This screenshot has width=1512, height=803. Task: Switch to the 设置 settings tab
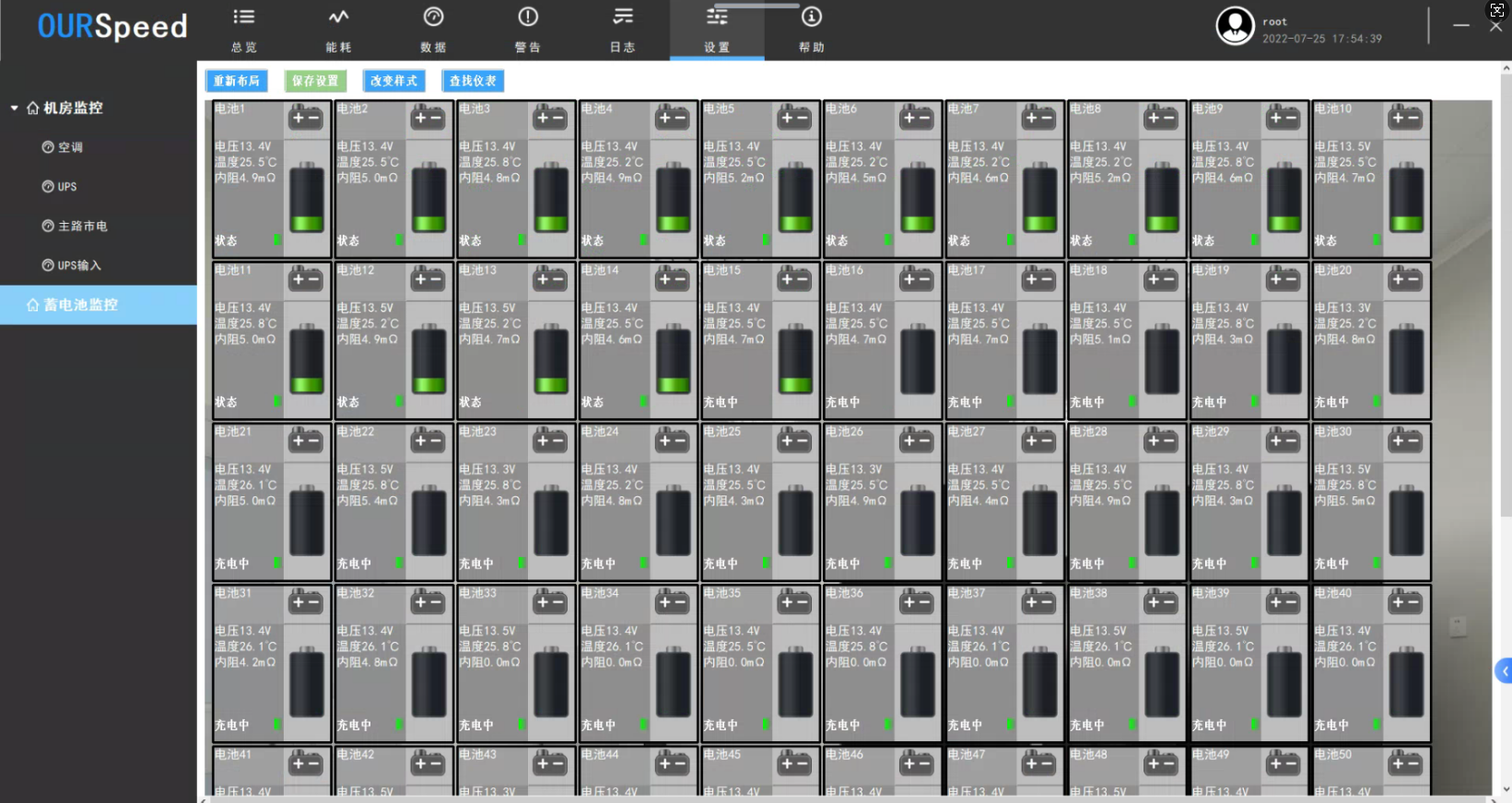(x=717, y=29)
